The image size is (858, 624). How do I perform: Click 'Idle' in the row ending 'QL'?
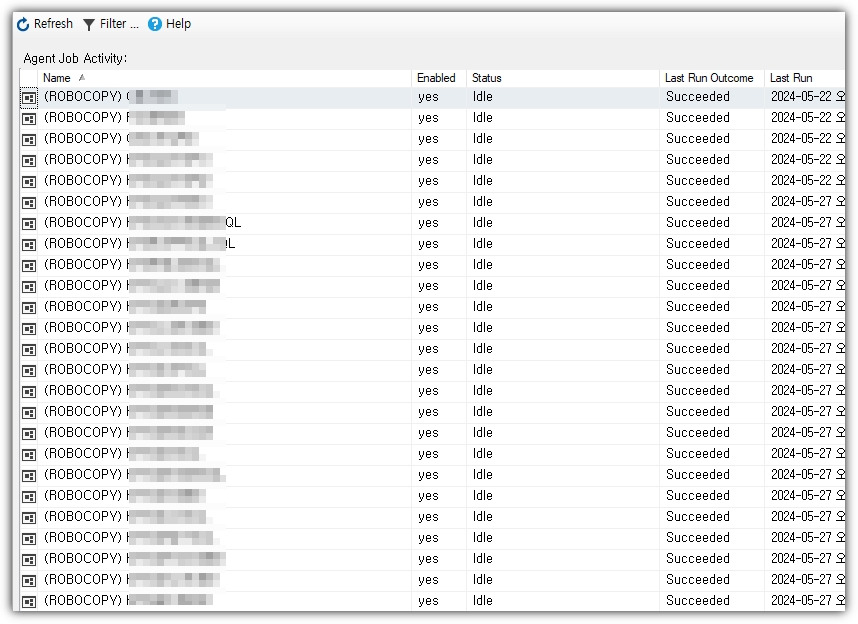tap(483, 223)
